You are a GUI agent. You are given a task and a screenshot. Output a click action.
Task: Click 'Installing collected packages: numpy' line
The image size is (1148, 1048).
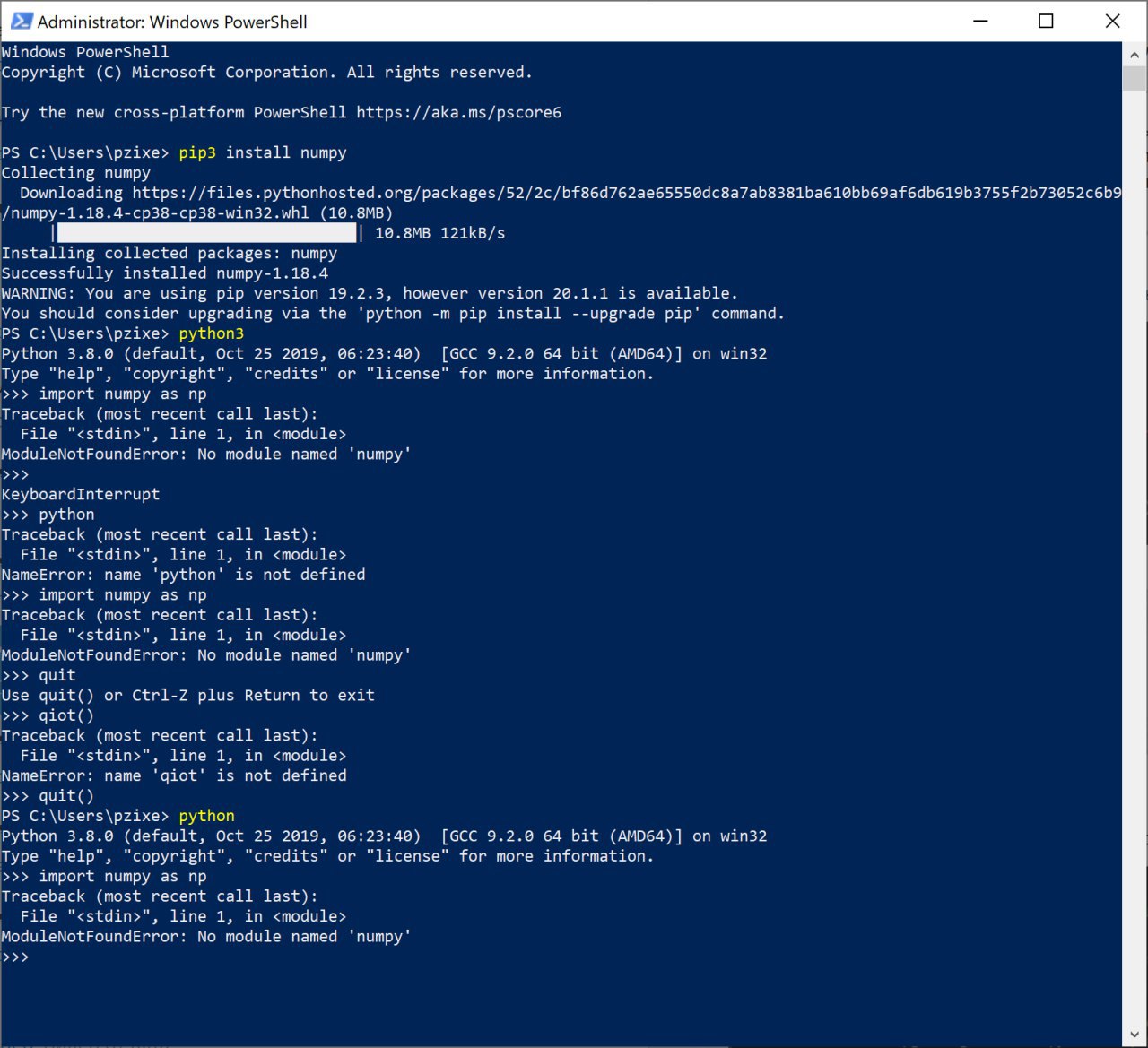170,253
